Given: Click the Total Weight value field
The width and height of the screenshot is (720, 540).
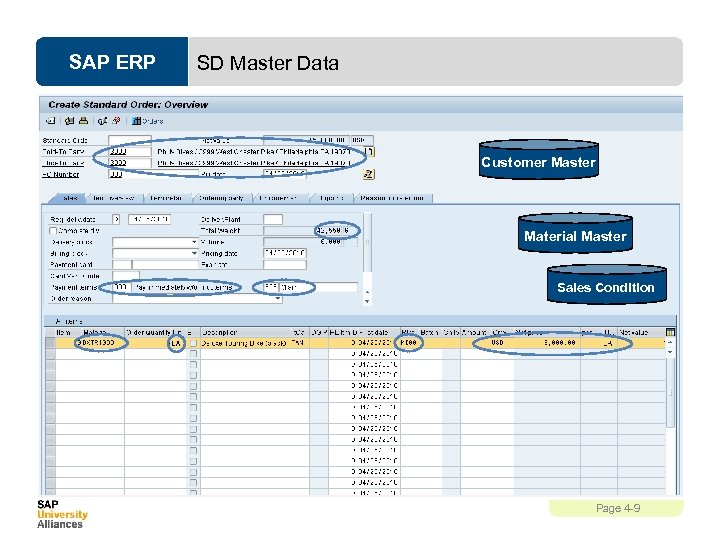Looking at the screenshot, I should (303, 231).
